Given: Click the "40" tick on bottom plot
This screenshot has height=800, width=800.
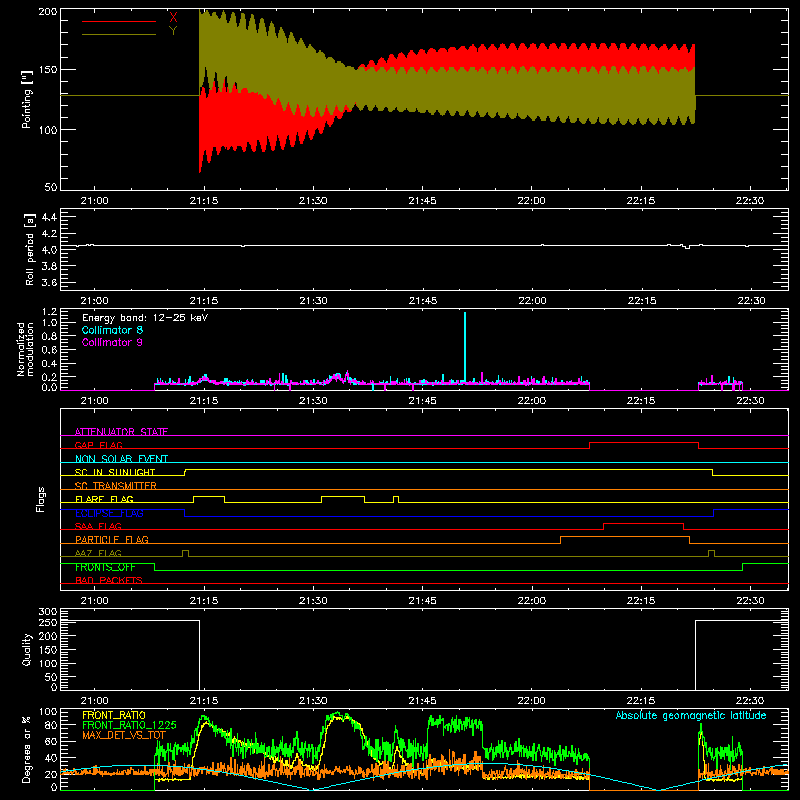Looking at the screenshot, I should tap(51, 758).
